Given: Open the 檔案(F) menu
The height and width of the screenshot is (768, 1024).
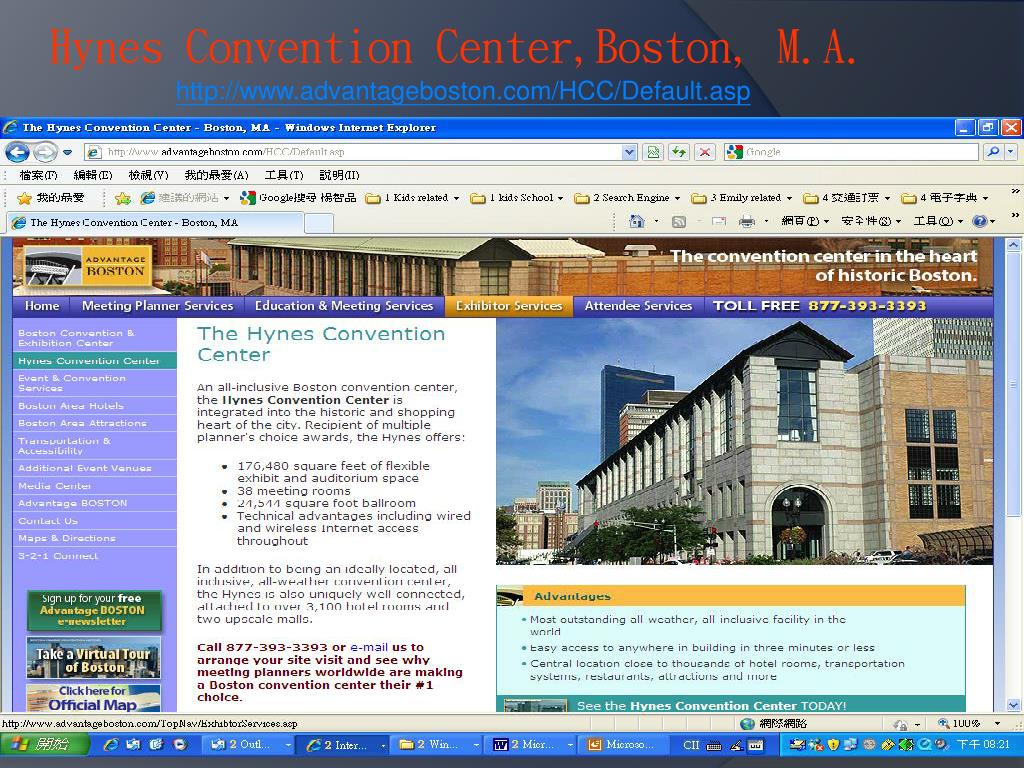Looking at the screenshot, I should (38, 175).
